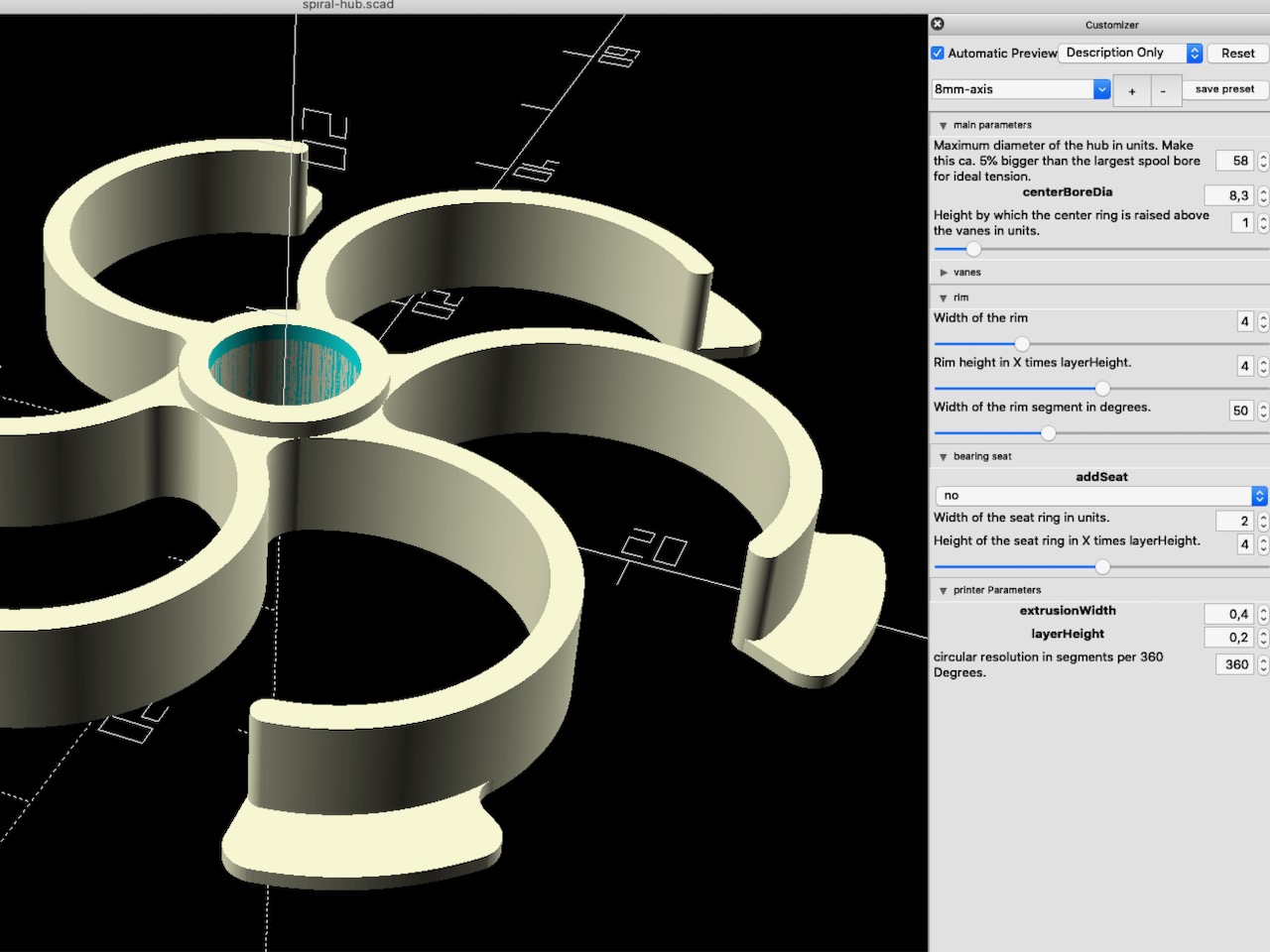1270x952 pixels.
Task: Adjust the Width of the rim slider
Action: click(1022, 344)
